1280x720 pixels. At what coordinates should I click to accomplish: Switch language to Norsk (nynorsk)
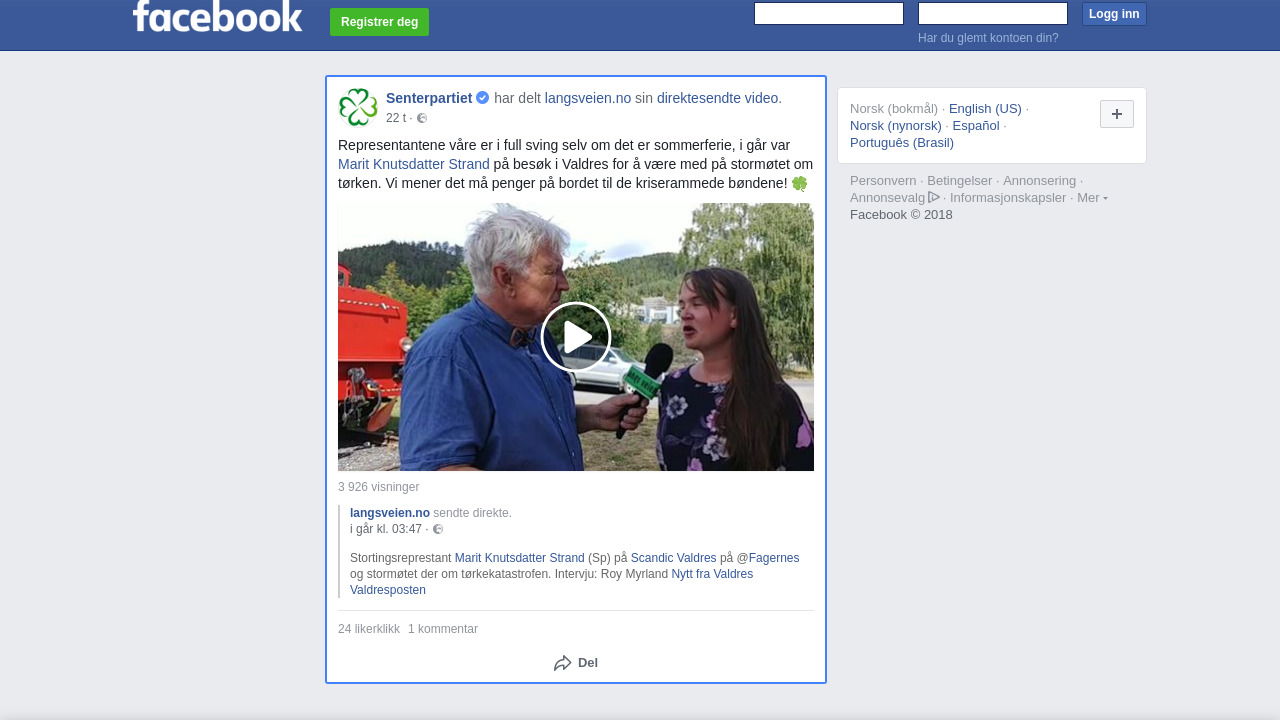896,126
